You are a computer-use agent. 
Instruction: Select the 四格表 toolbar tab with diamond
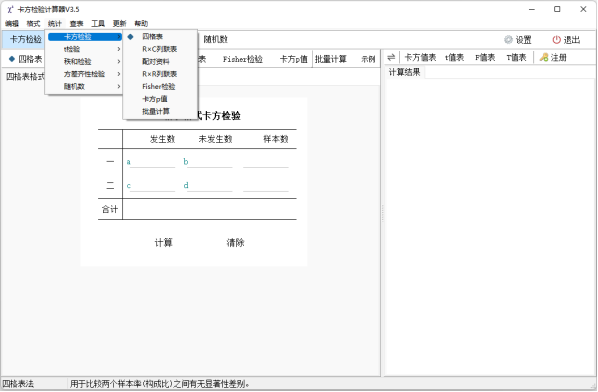pyautogui.click(x=25, y=59)
